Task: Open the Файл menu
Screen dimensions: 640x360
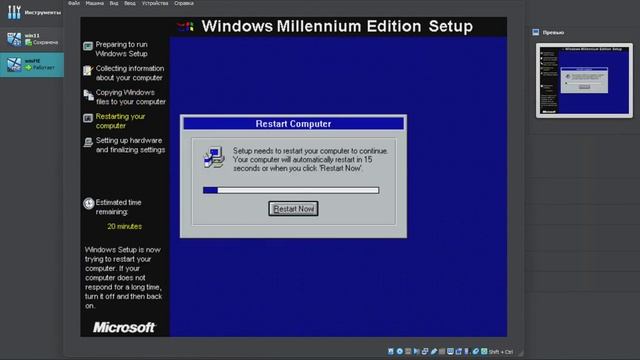Action: [74, 3]
